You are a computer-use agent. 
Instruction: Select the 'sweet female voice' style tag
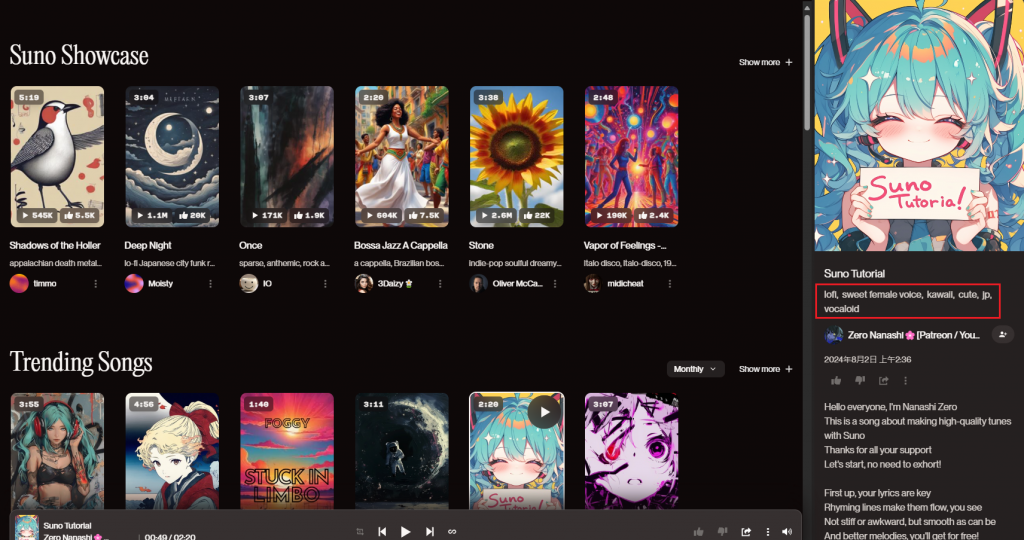881,294
